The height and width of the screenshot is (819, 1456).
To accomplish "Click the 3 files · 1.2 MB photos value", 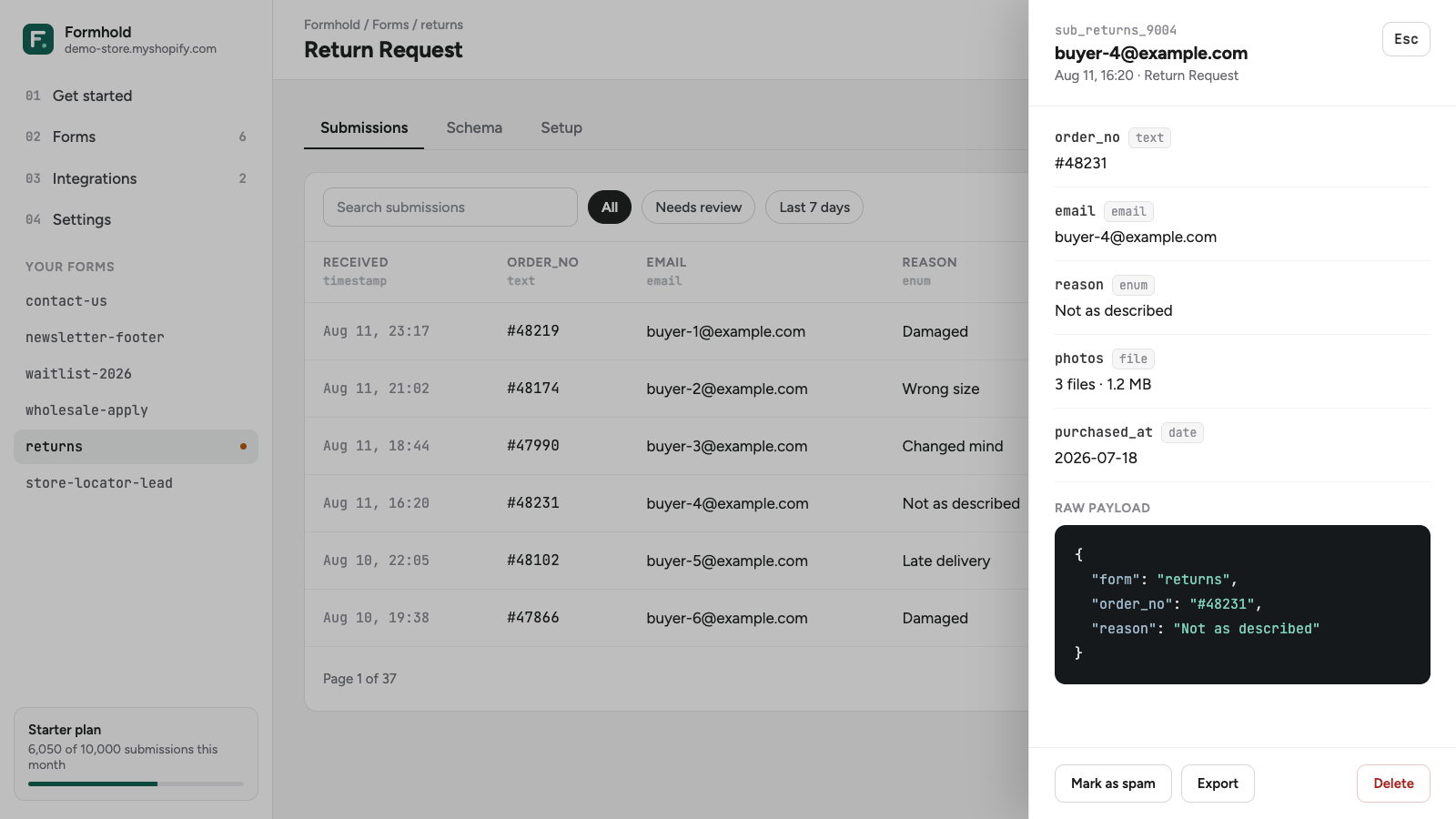I will click(x=1103, y=384).
